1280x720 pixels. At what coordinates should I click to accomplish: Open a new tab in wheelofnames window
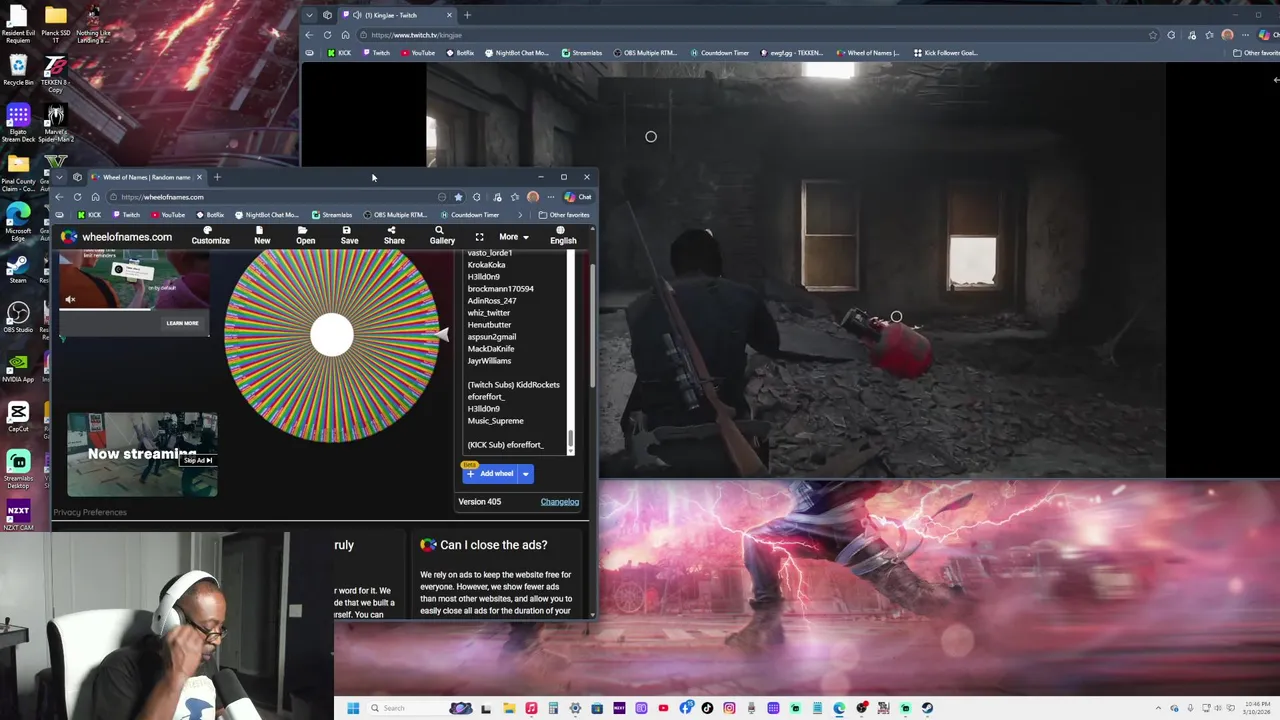pos(217,177)
